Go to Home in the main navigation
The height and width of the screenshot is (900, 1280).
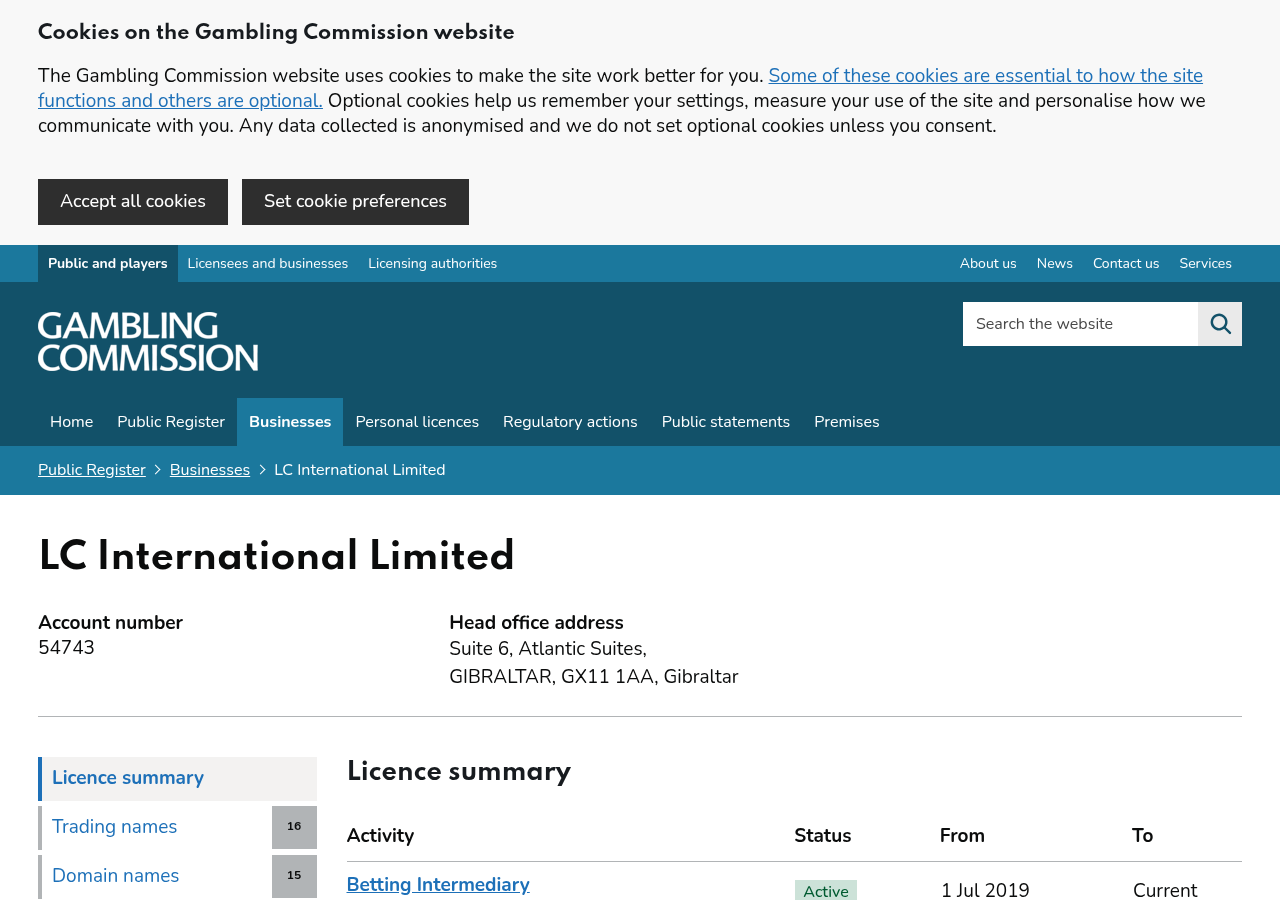pyautogui.click(x=72, y=422)
